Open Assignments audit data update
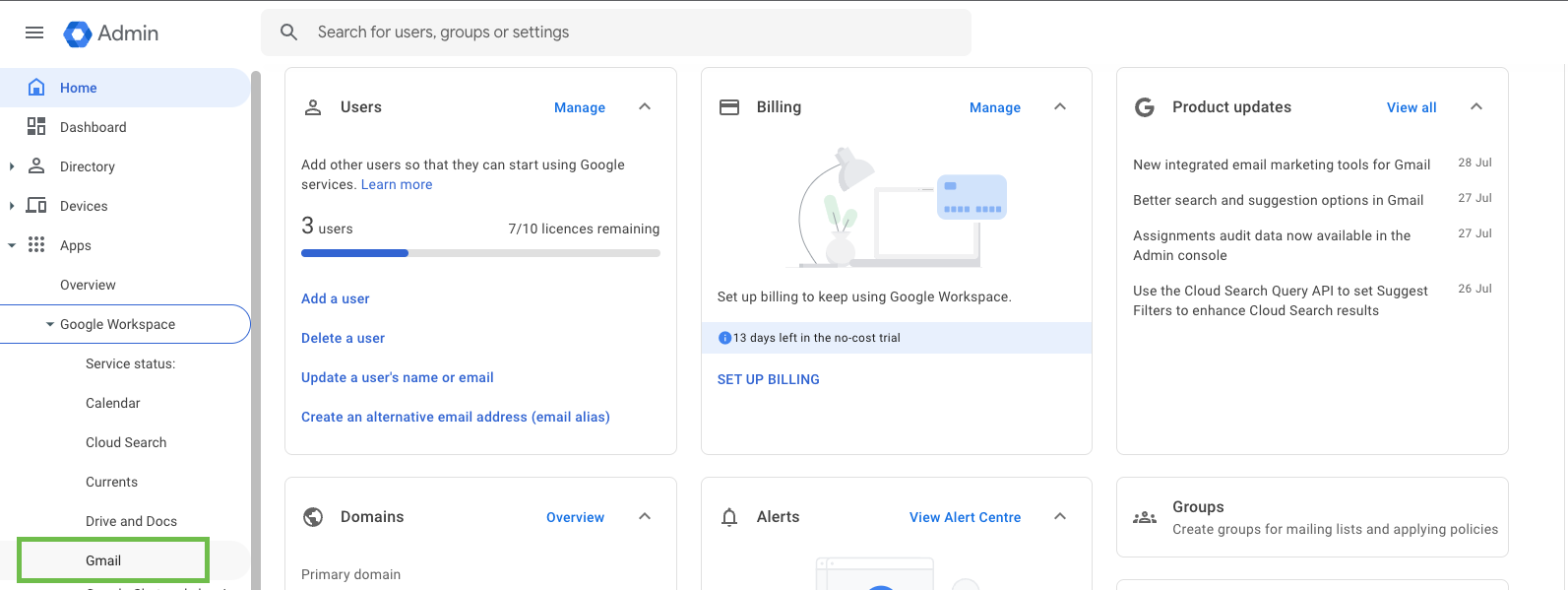1568x590 pixels. point(1272,245)
